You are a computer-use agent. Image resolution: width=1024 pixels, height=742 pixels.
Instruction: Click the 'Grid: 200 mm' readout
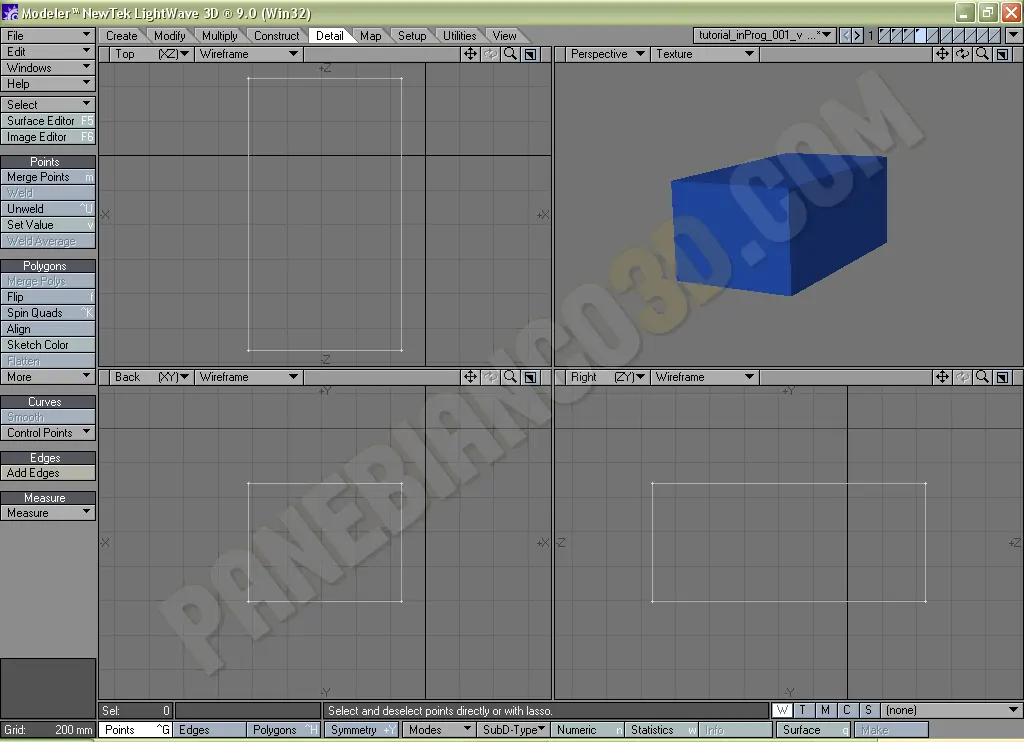(x=48, y=730)
